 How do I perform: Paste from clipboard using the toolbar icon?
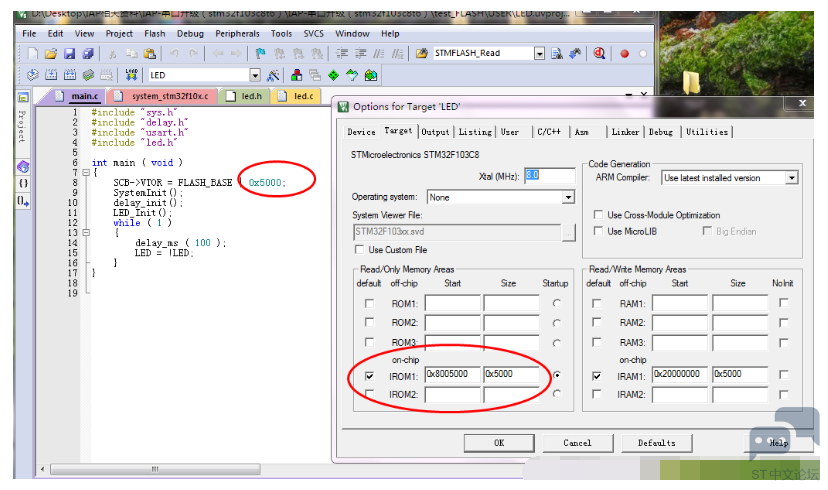pos(150,53)
